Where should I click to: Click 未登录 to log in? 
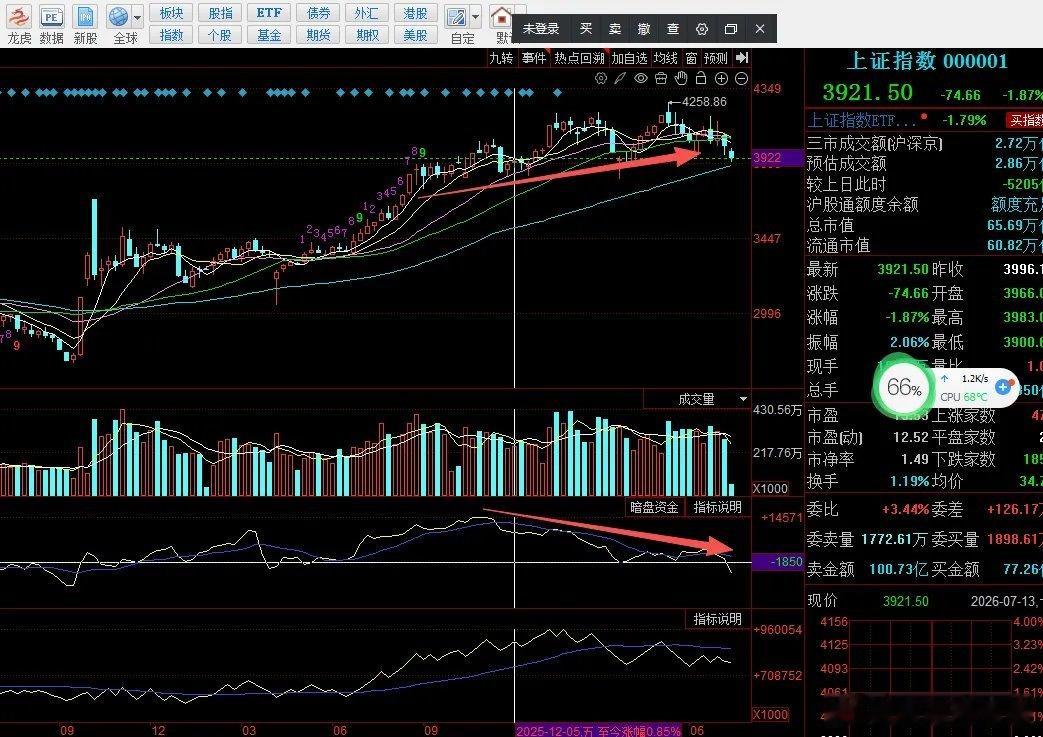pyautogui.click(x=541, y=29)
